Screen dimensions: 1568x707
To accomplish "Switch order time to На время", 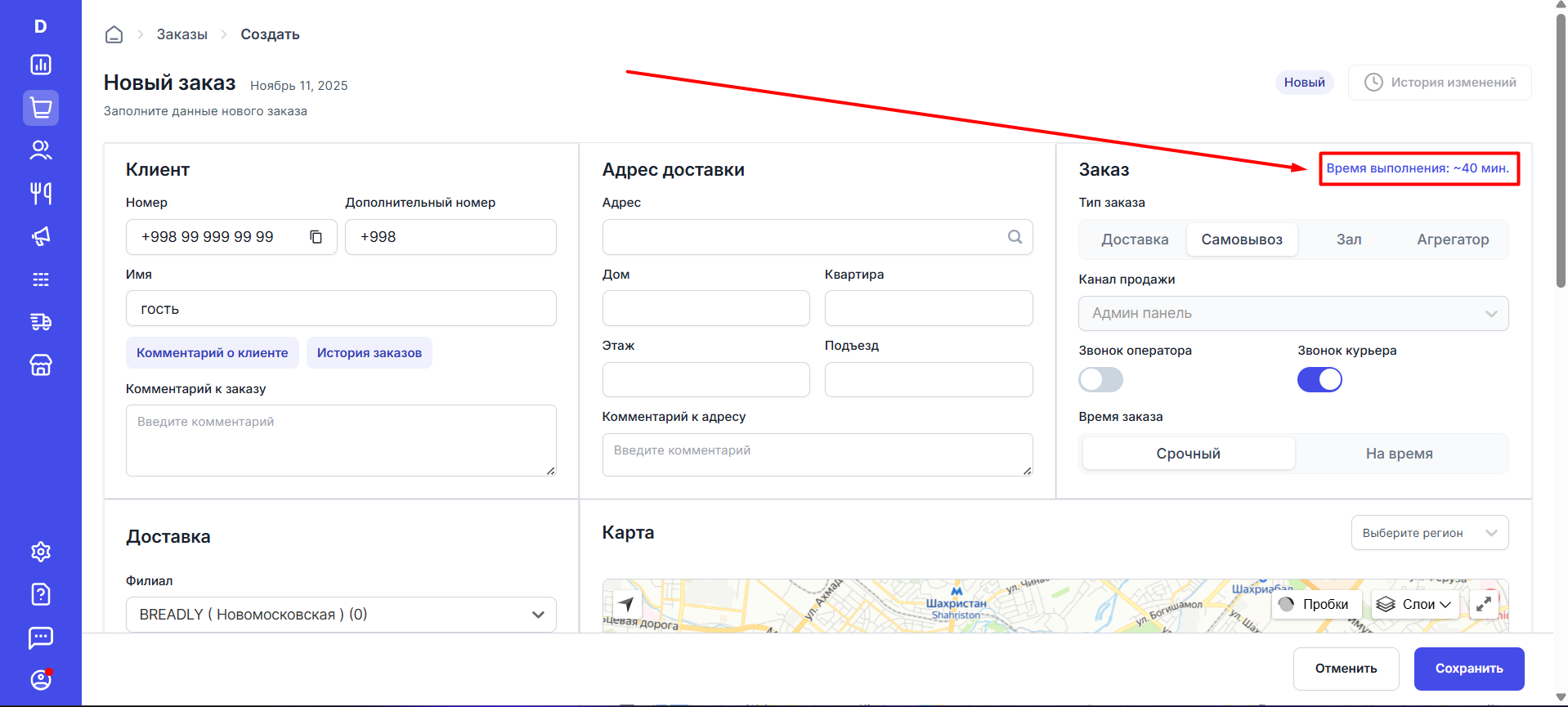I will 1399,454.
